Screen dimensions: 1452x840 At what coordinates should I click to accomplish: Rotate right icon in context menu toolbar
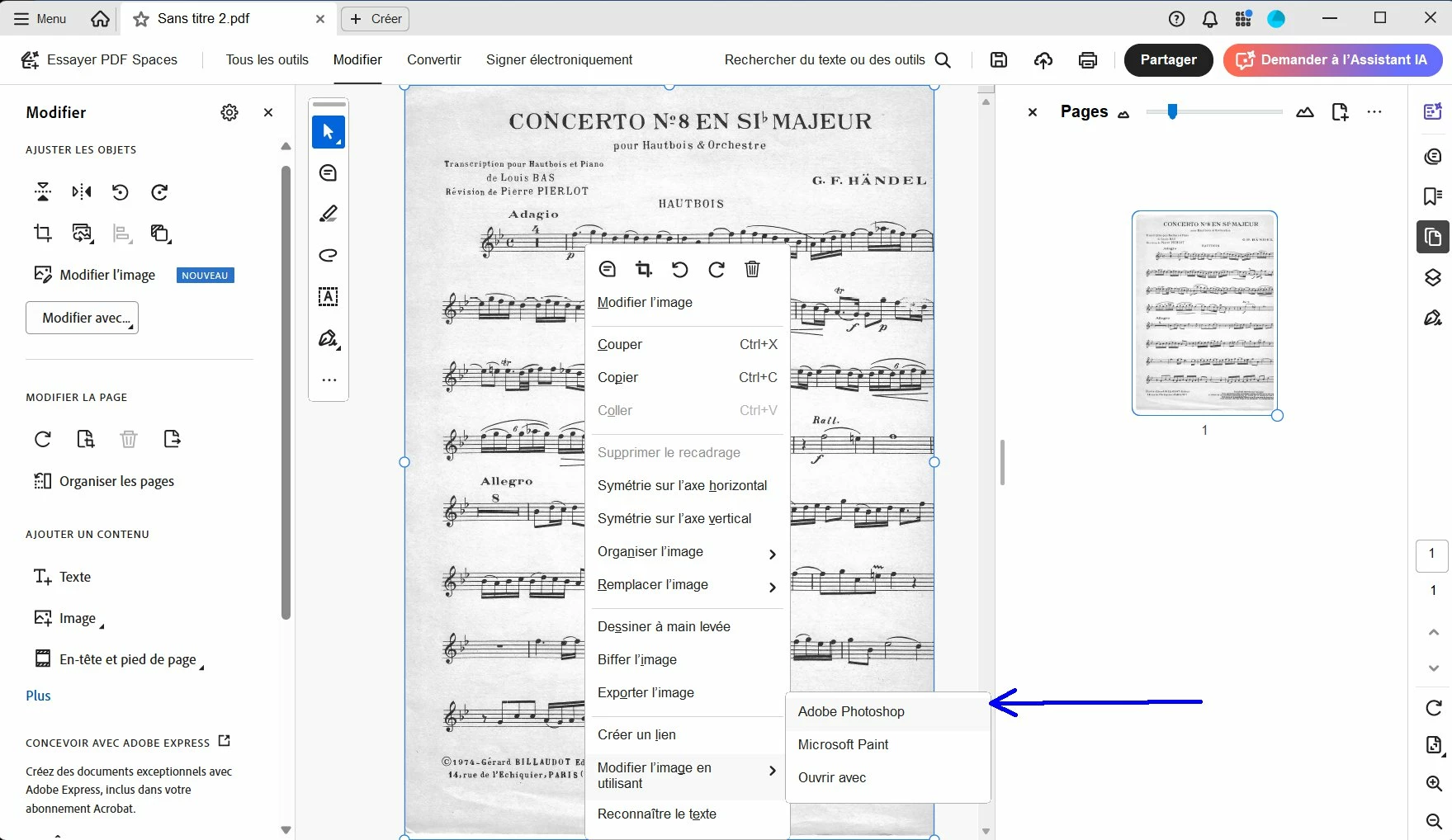tap(717, 269)
